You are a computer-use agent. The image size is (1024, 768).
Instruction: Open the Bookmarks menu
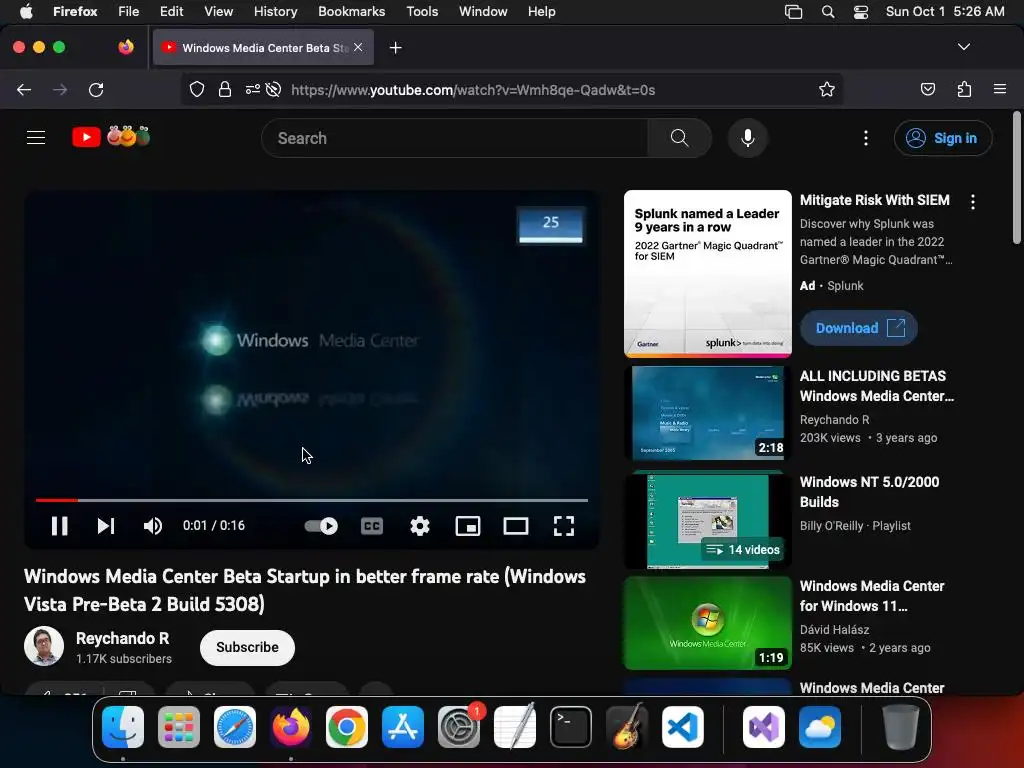(x=351, y=11)
